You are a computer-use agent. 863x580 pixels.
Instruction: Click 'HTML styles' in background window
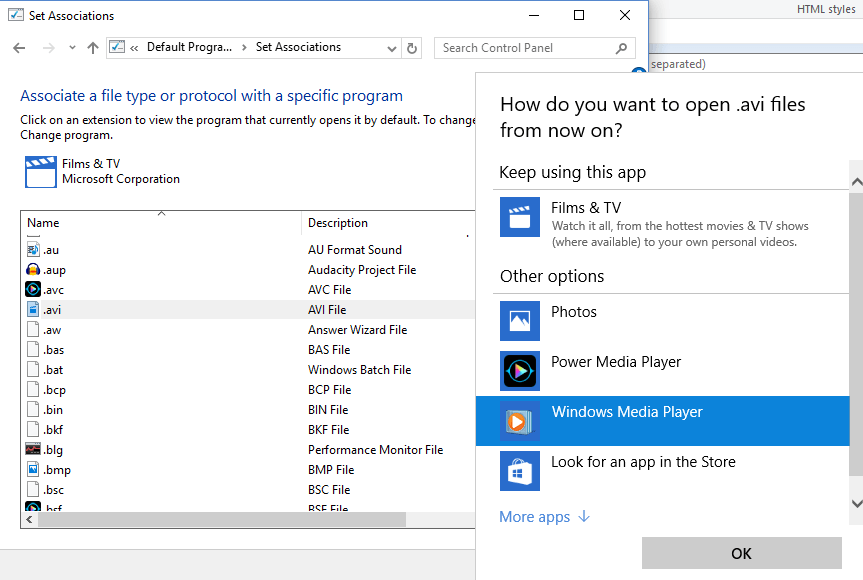click(x=826, y=9)
